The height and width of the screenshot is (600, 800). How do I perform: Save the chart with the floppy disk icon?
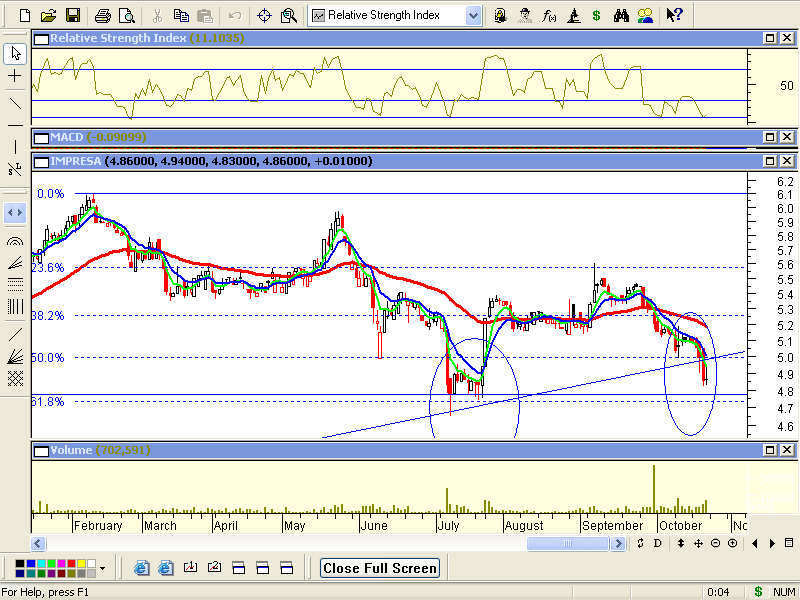coord(73,16)
